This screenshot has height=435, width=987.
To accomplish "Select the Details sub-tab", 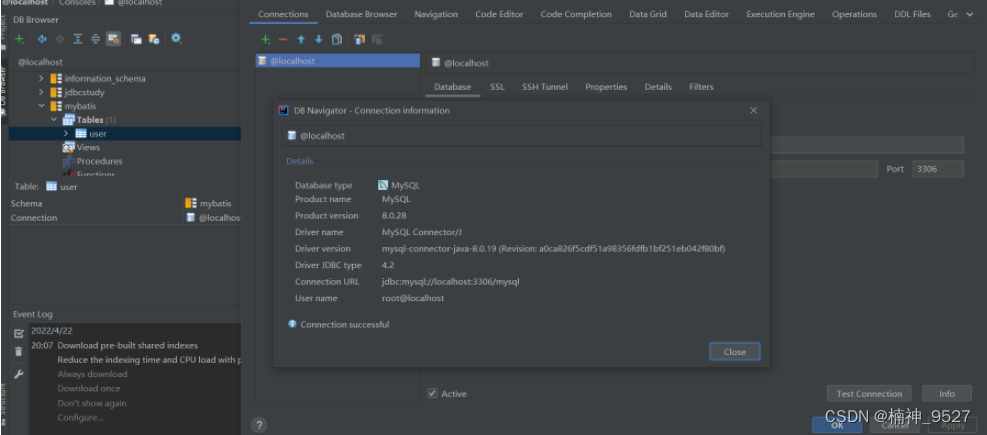I will click(x=658, y=87).
